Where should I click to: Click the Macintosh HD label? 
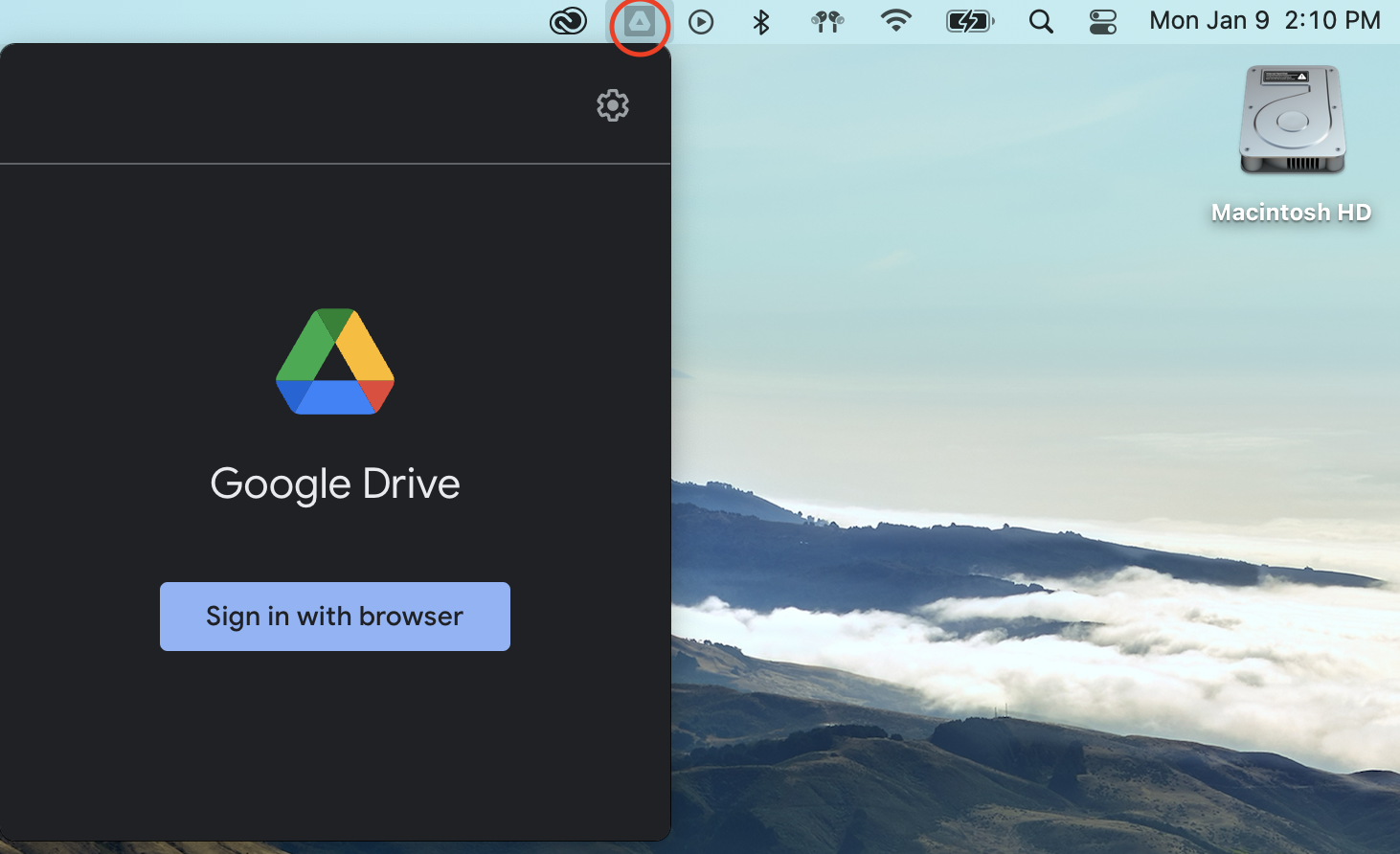(x=1292, y=213)
